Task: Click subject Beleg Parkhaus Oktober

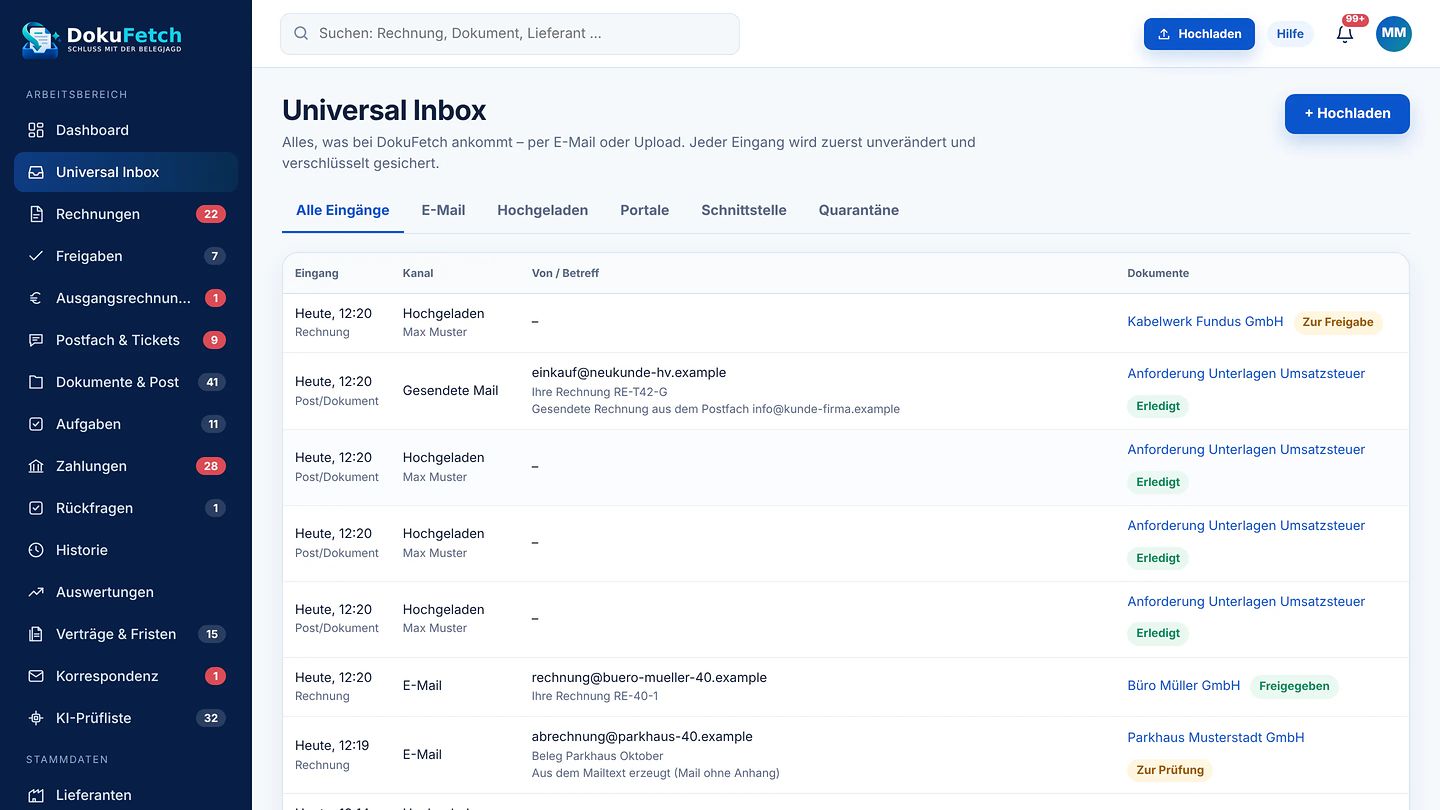Action: tap(597, 756)
